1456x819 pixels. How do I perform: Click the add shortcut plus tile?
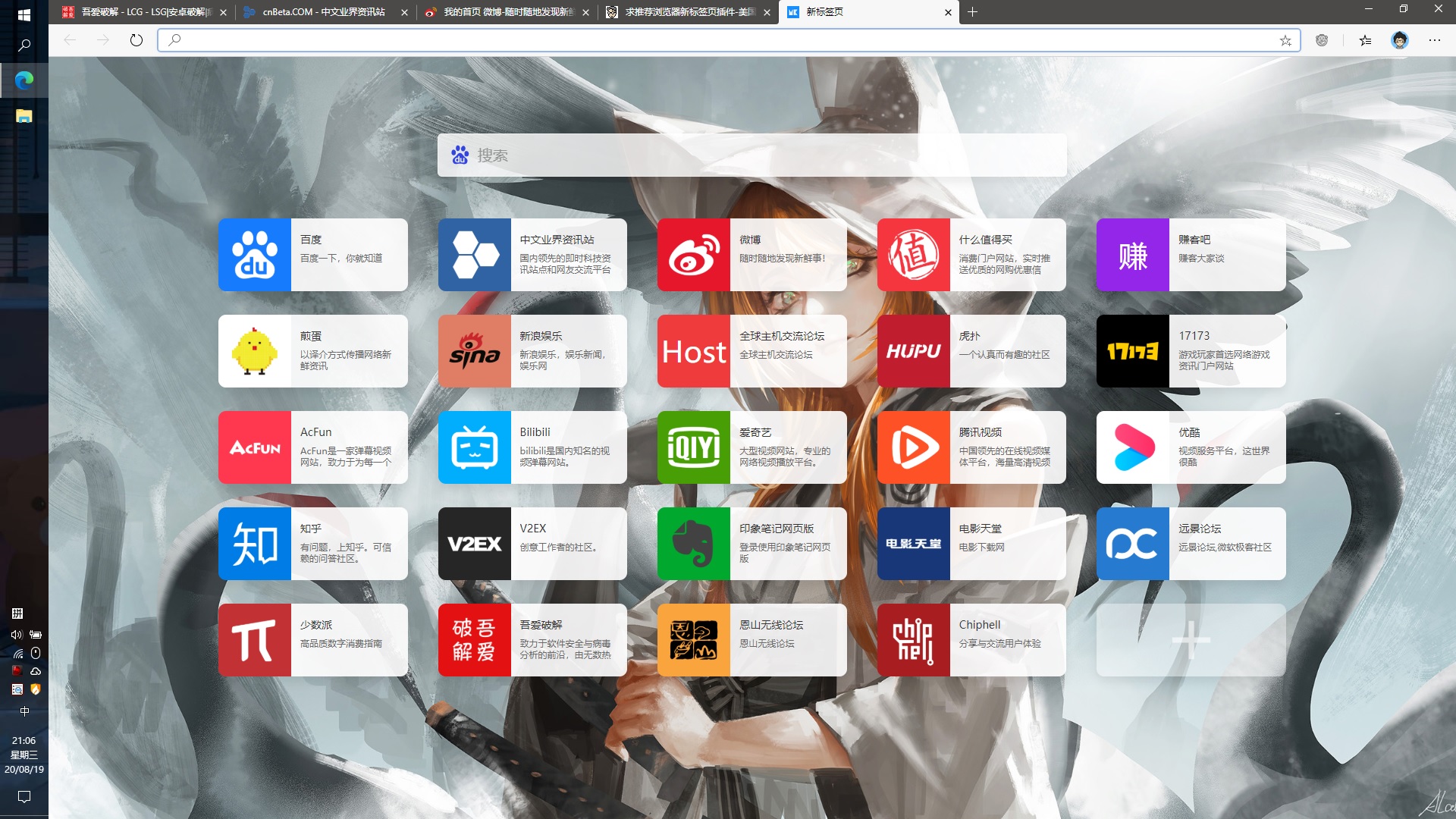point(1191,640)
